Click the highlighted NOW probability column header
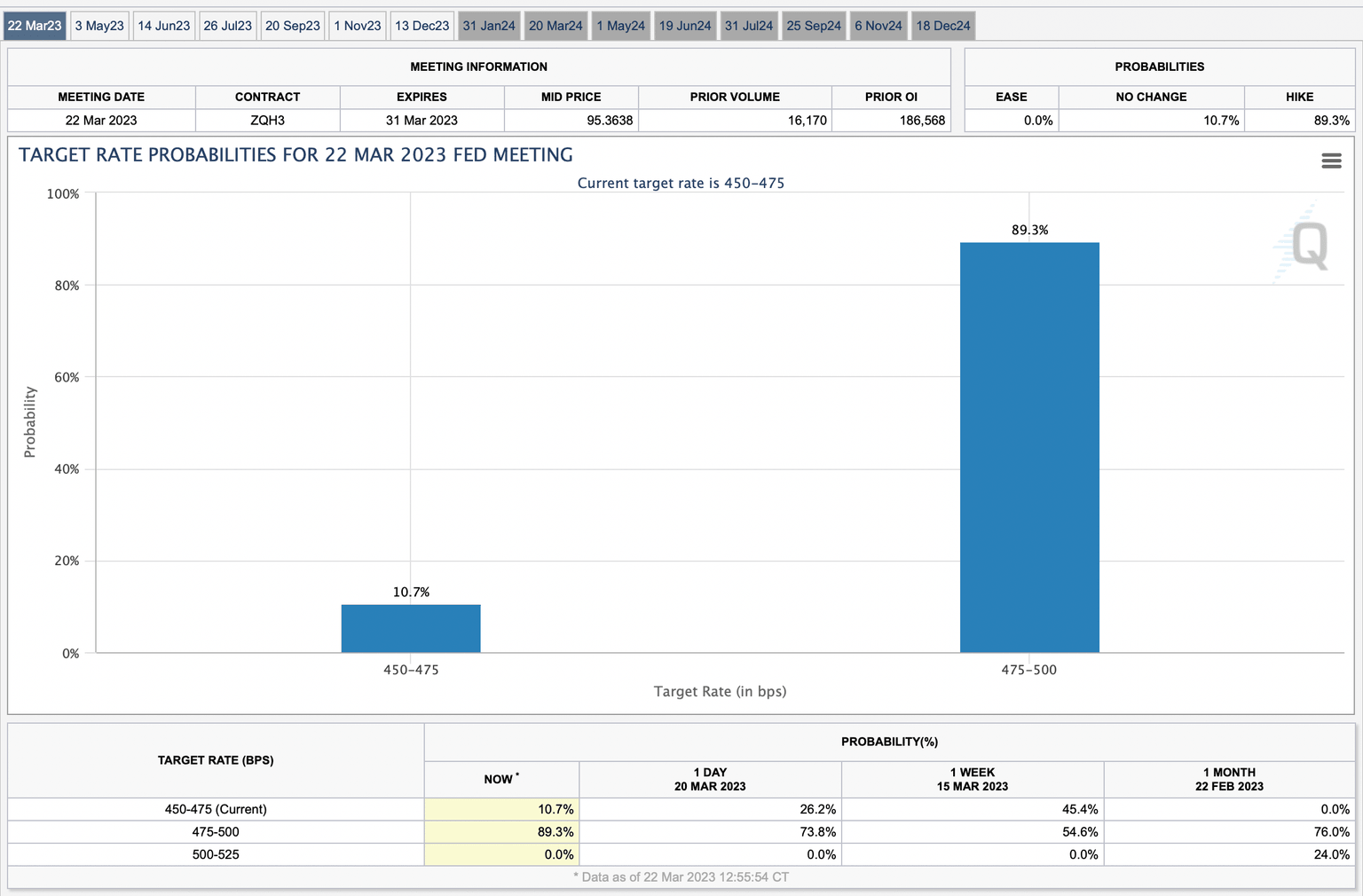 tap(501, 779)
